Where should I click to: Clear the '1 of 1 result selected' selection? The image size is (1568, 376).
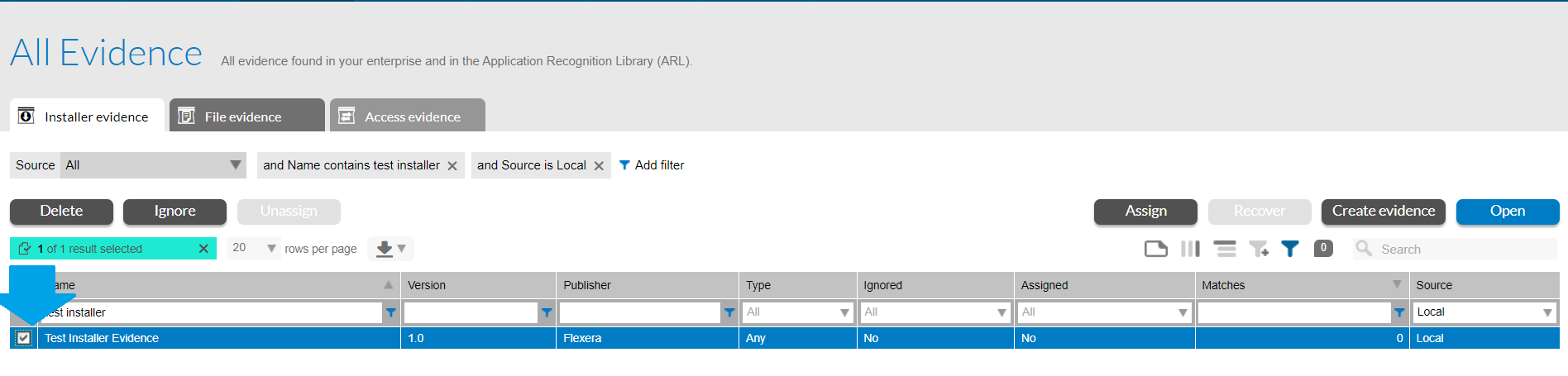click(203, 249)
